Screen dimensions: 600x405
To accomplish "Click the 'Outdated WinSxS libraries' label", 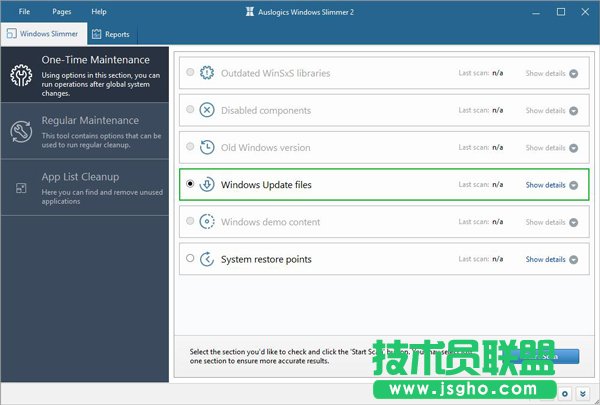I will tap(275, 73).
